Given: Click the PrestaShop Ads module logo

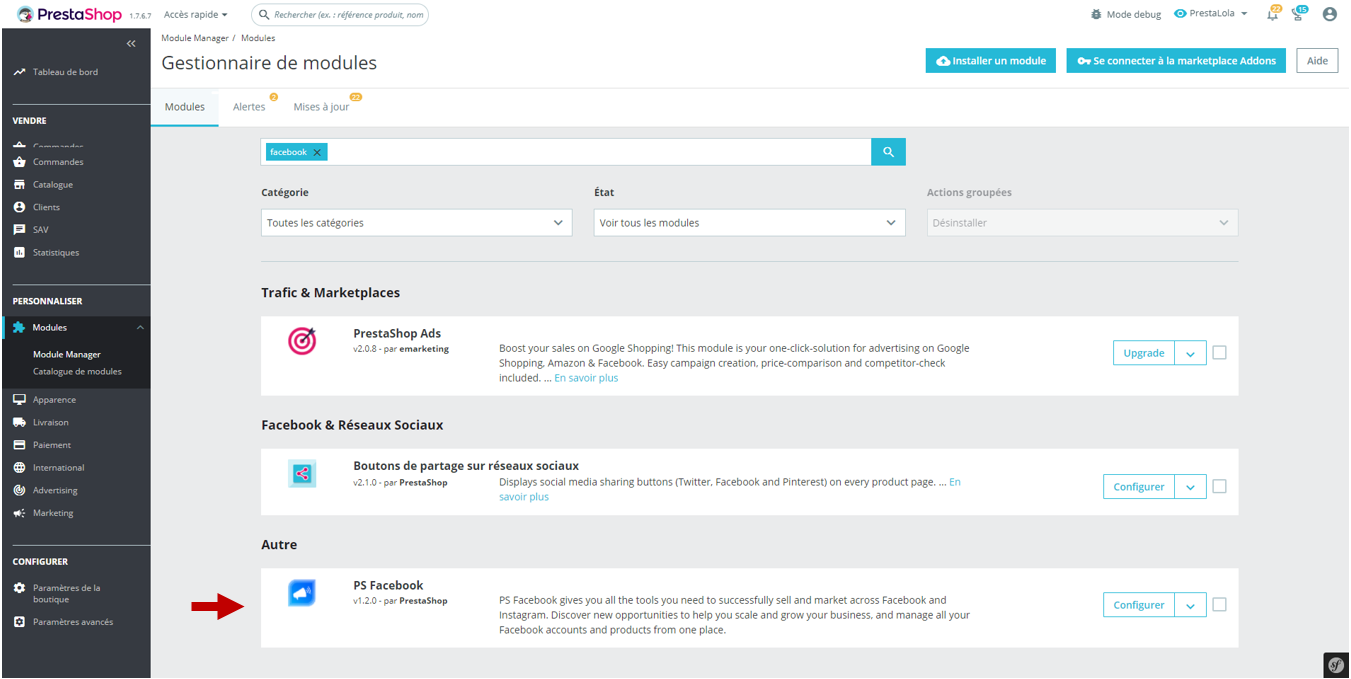Looking at the screenshot, I should [302, 342].
